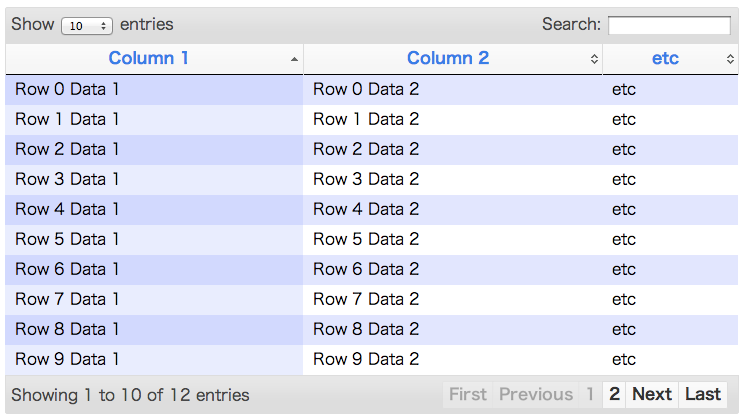
Task: Select the Row 9 Data 1 cell
Action: [x=67, y=359]
